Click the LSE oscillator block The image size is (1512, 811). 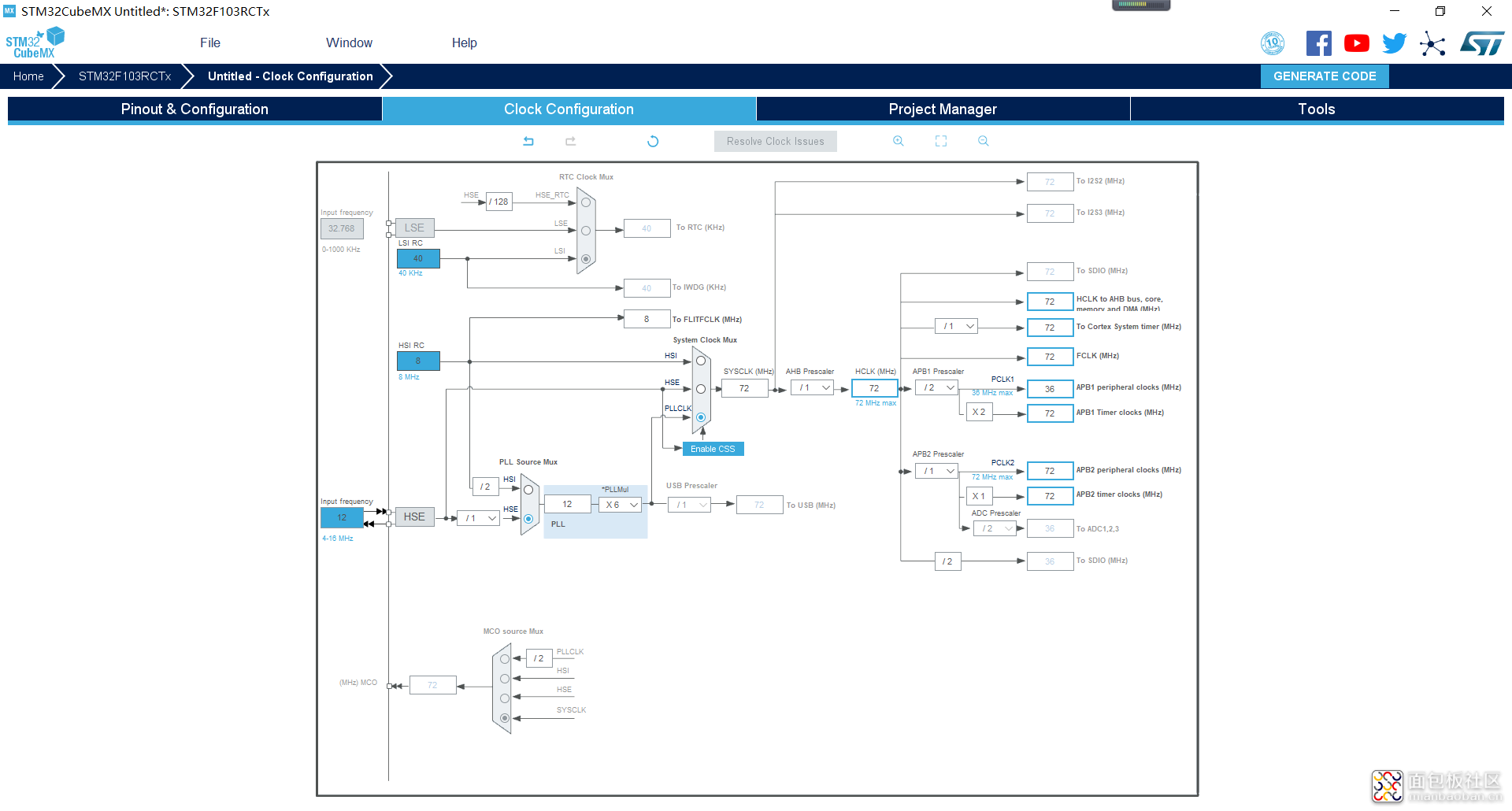pyautogui.click(x=414, y=228)
